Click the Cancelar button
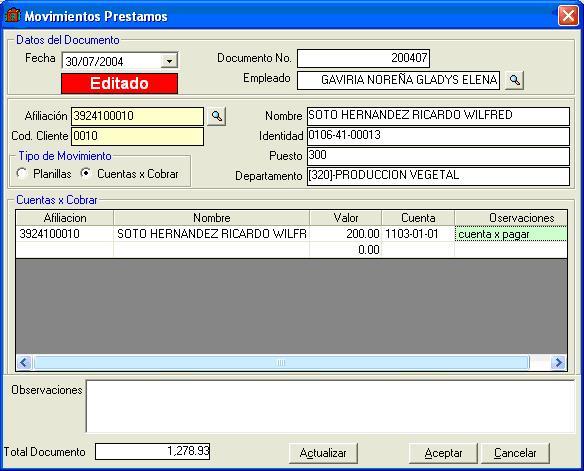The image size is (584, 471). [x=515, y=453]
